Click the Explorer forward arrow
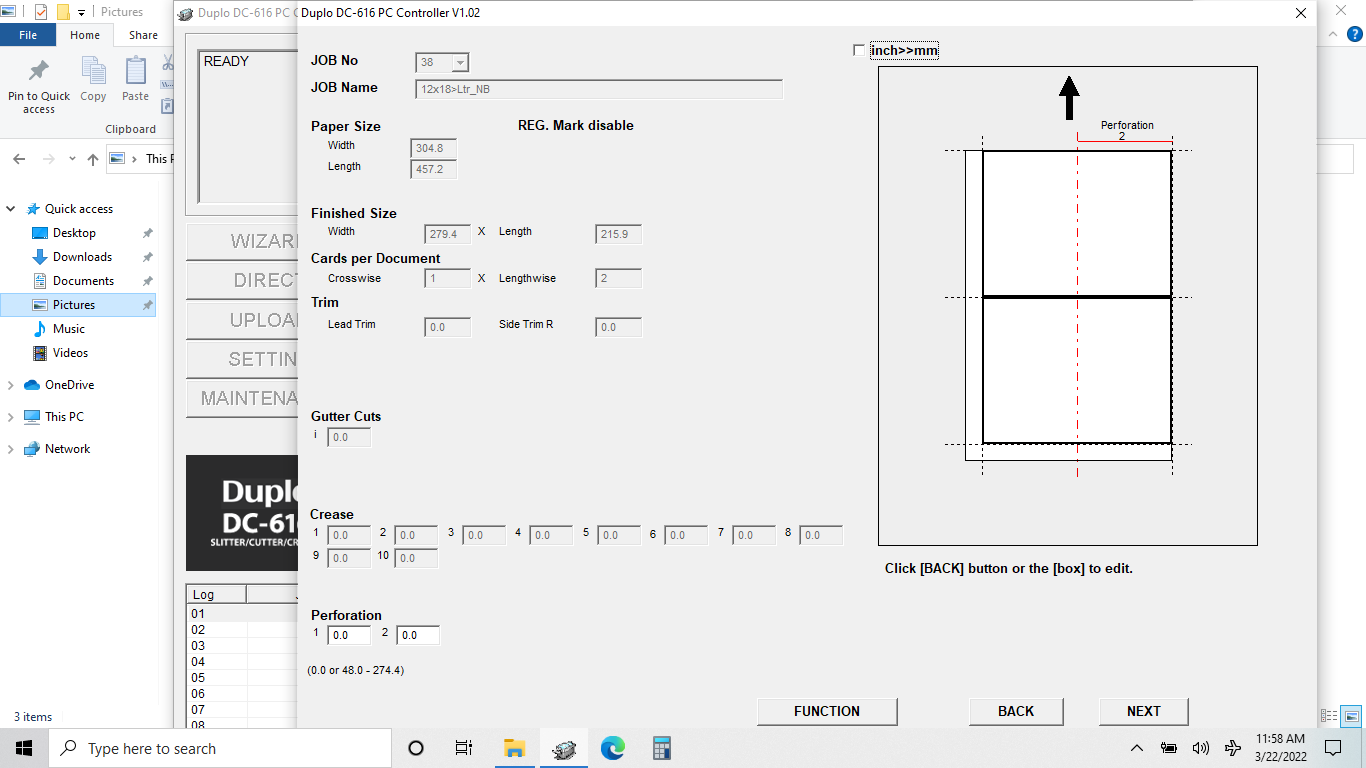1366x768 pixels. point(48,159)
